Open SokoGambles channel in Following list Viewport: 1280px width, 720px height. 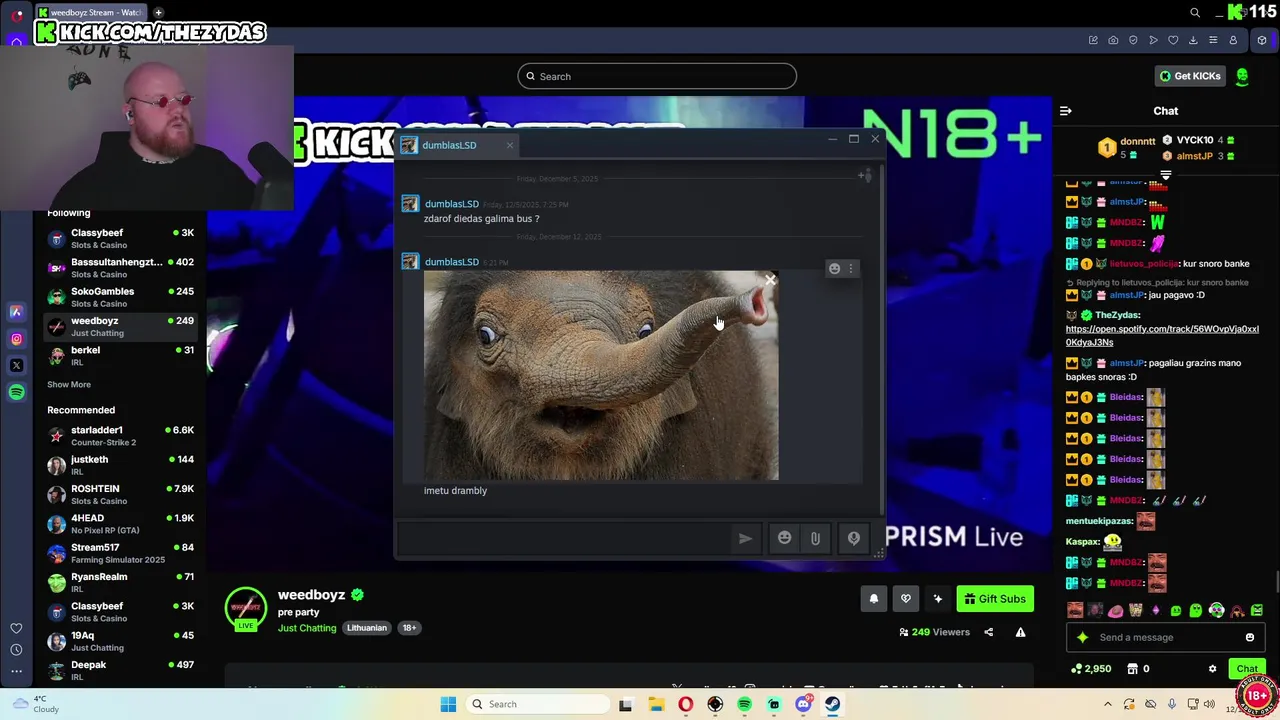(x=120, y=297)
